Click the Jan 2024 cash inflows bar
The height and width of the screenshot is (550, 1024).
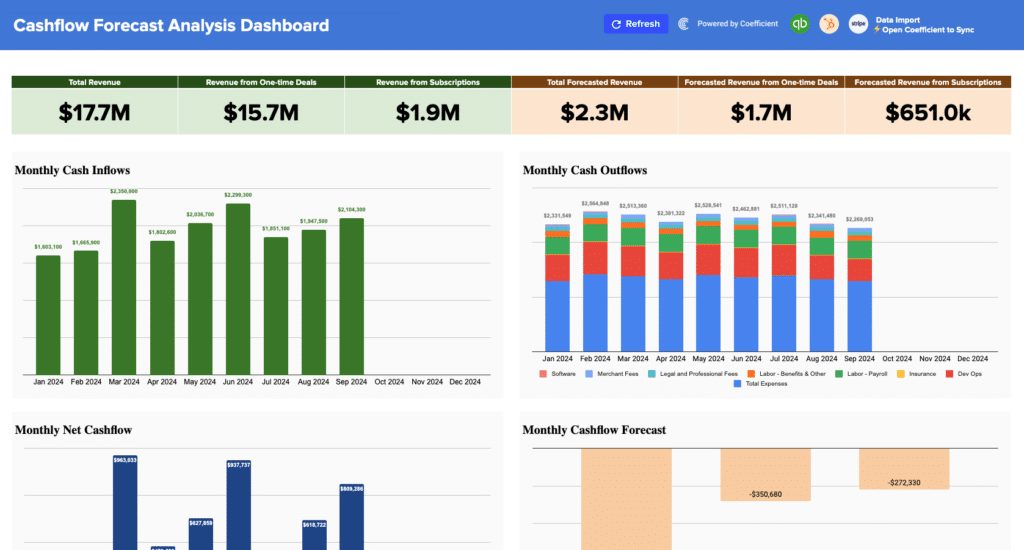point(48,315)
